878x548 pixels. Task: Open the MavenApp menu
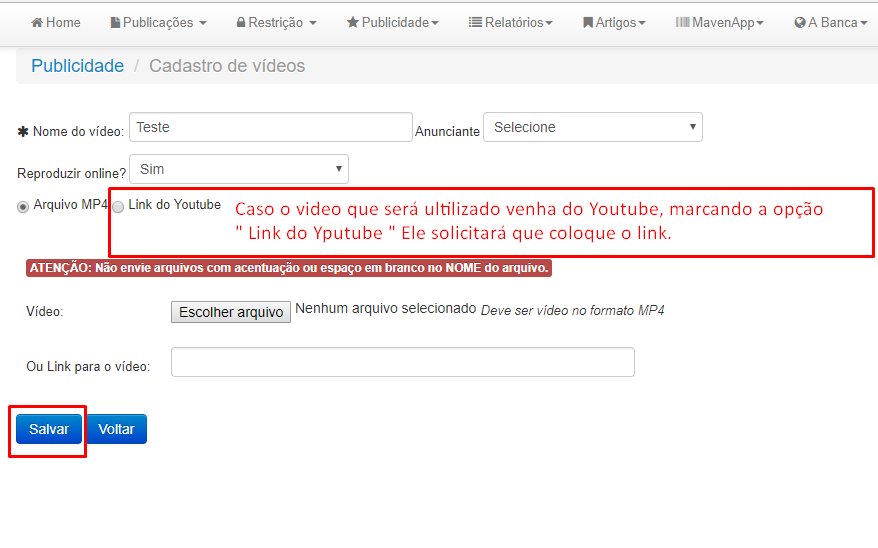(x=720, y=22)
